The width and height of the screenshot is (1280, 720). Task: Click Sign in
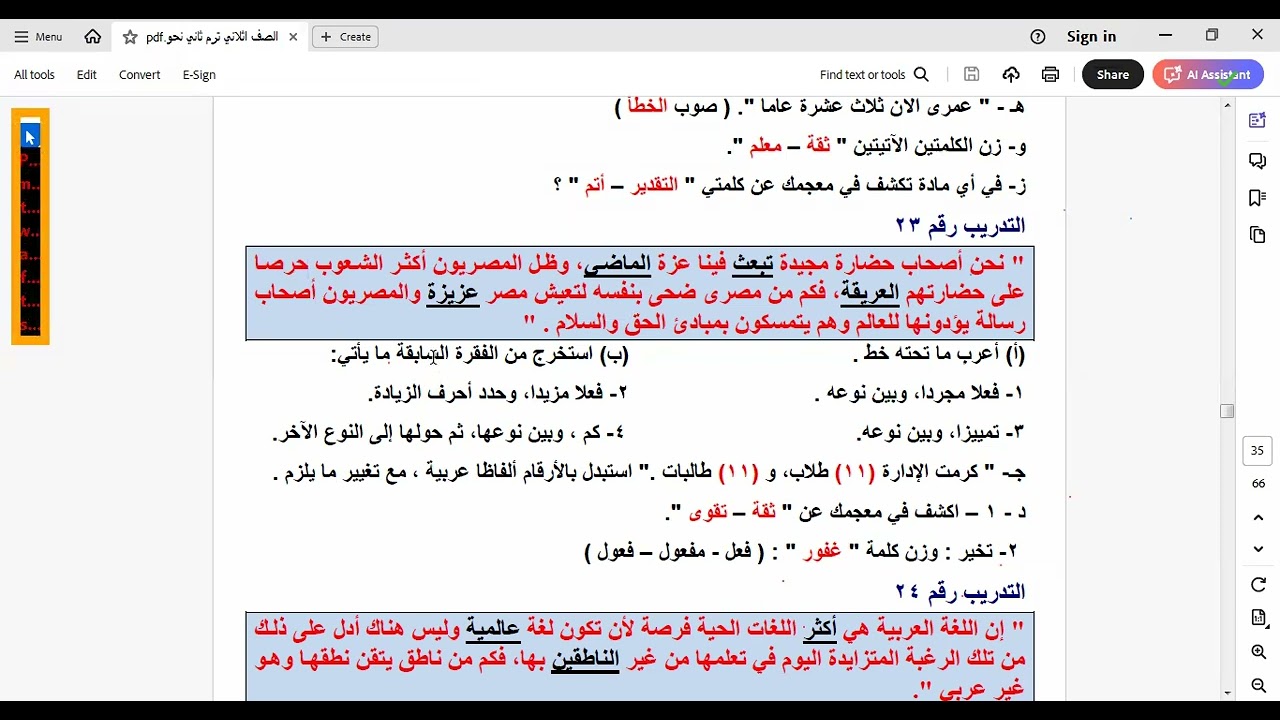coord(1091,37)
